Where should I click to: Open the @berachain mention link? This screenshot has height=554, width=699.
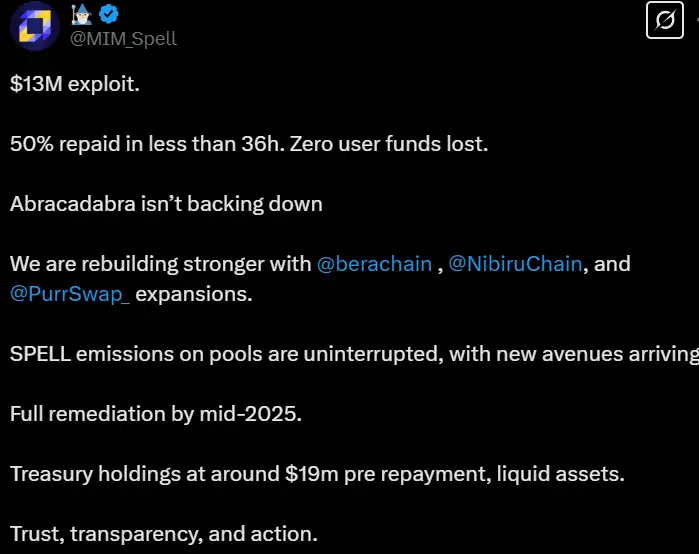point(374,265)
